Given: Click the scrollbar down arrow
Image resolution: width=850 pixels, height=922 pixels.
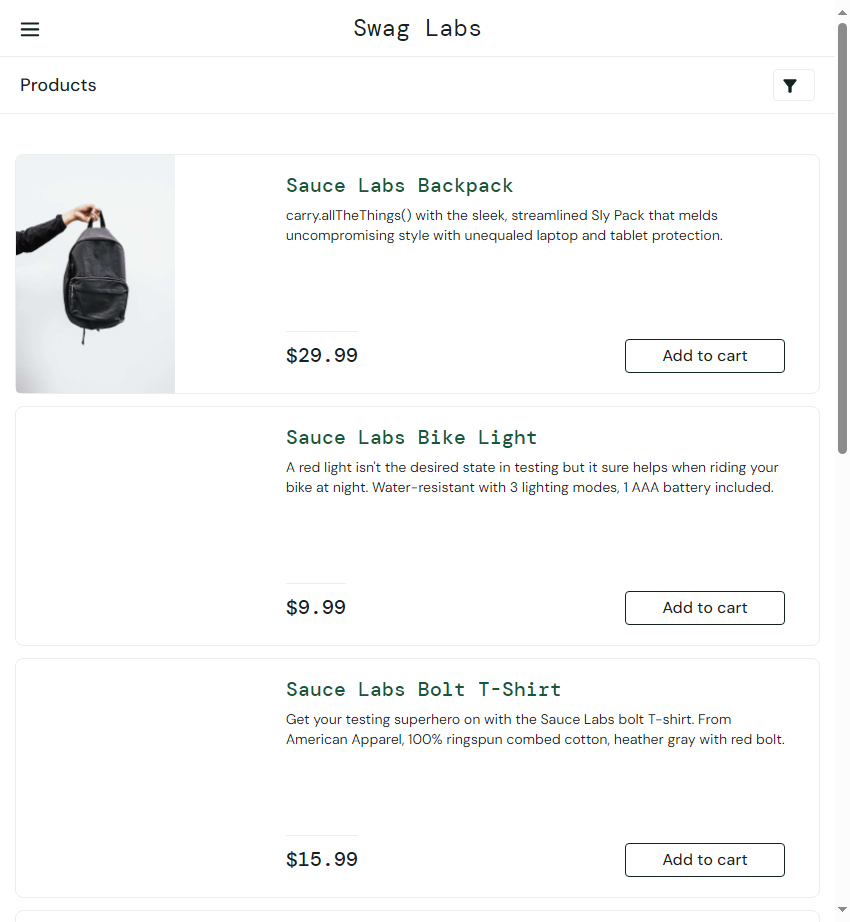Looking at the screenshot, I should (x=842, y=912).
